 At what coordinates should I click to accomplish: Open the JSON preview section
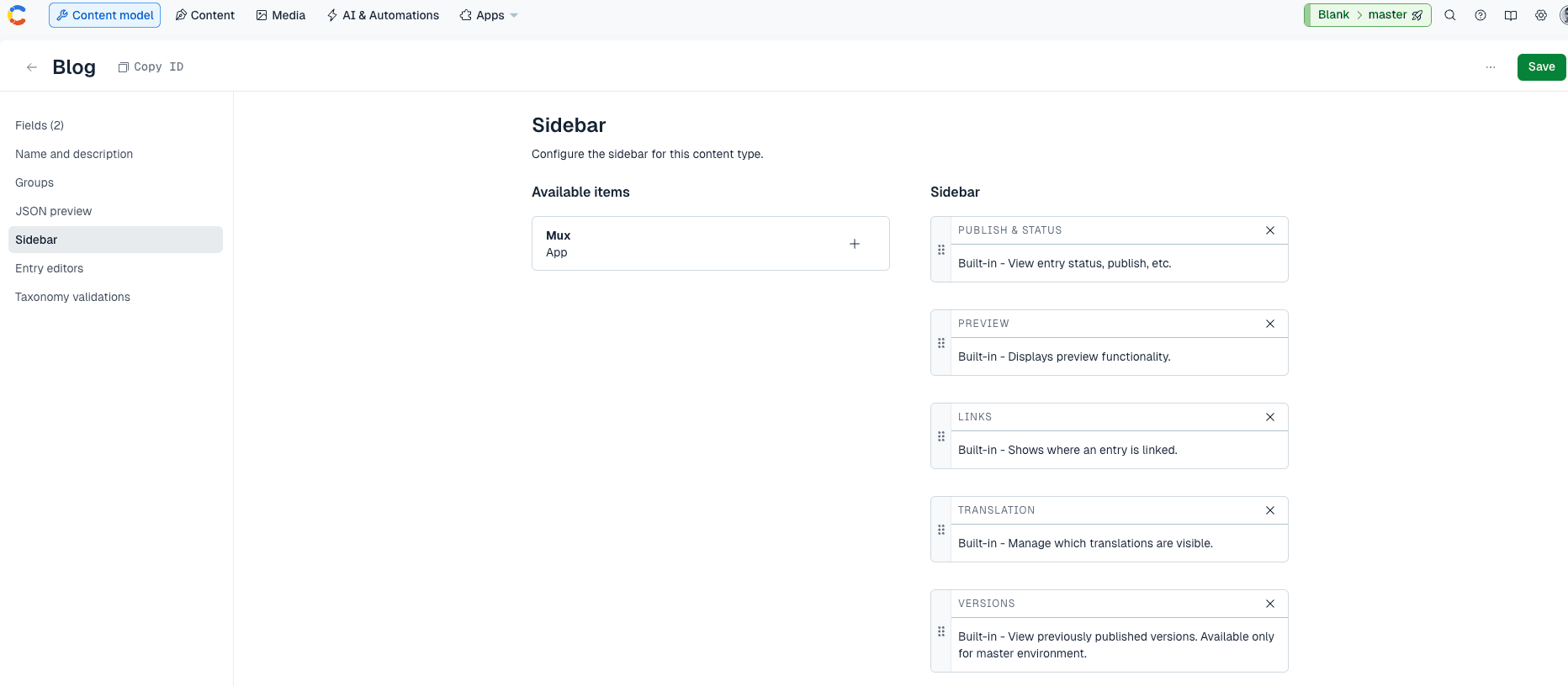click(54, 211)
